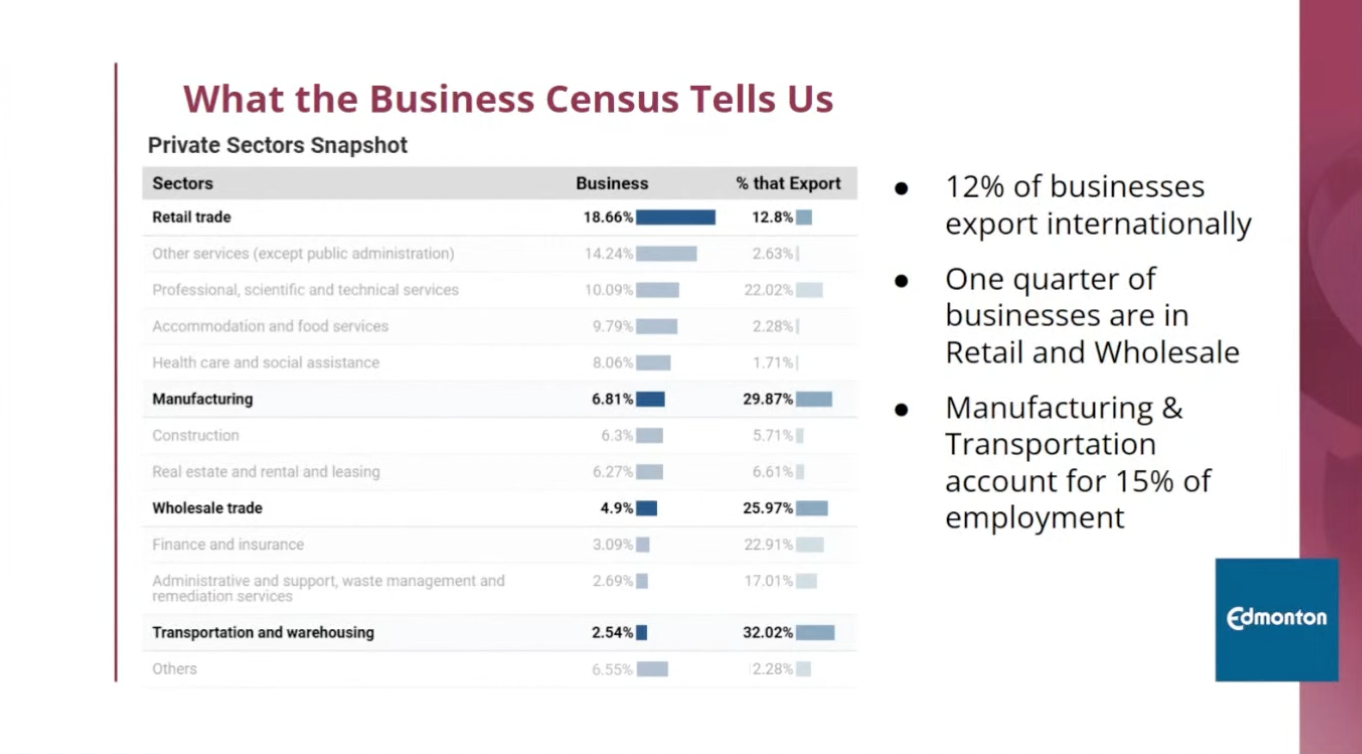The height and width of the screenshot is (754, 1362).
Task: Click the Transportation and warehousing row label
Action: pos(263,633)
